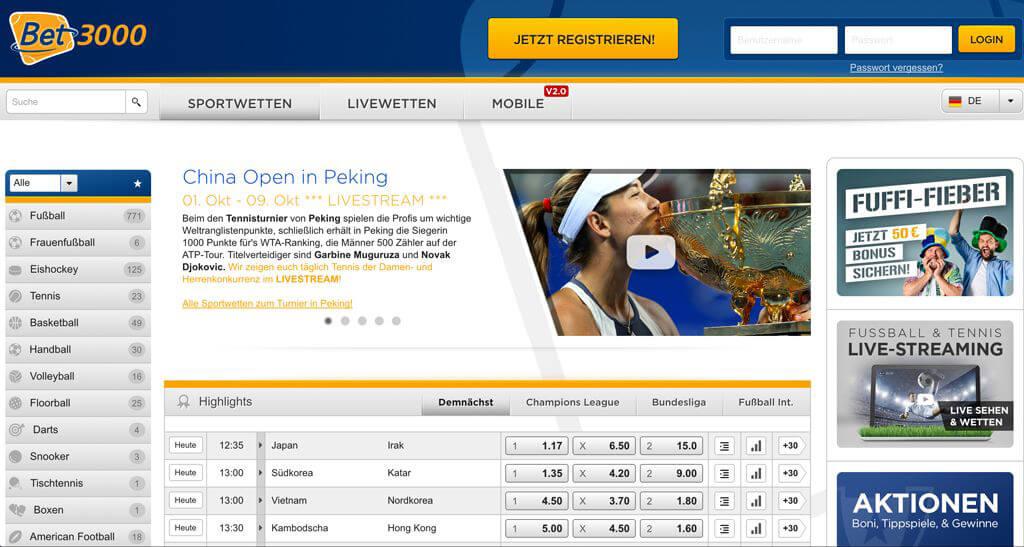Bet on Japan win at 1.17
The width and height of the screenshot is (1024, 547).
(537, 446)
